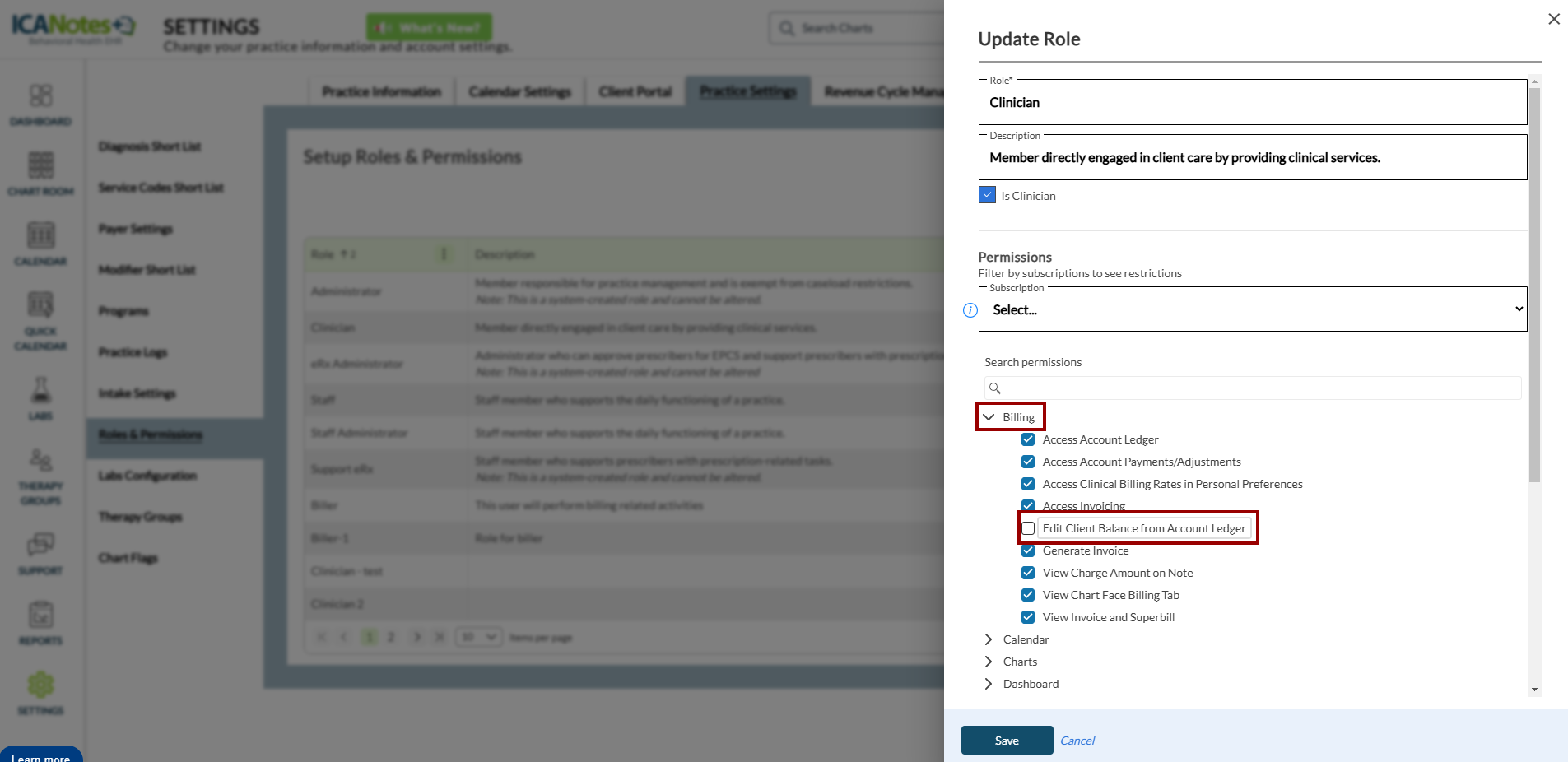Go to page 2 of the roles table
The image size is (1568, 762).
click(x=391, y=637)
